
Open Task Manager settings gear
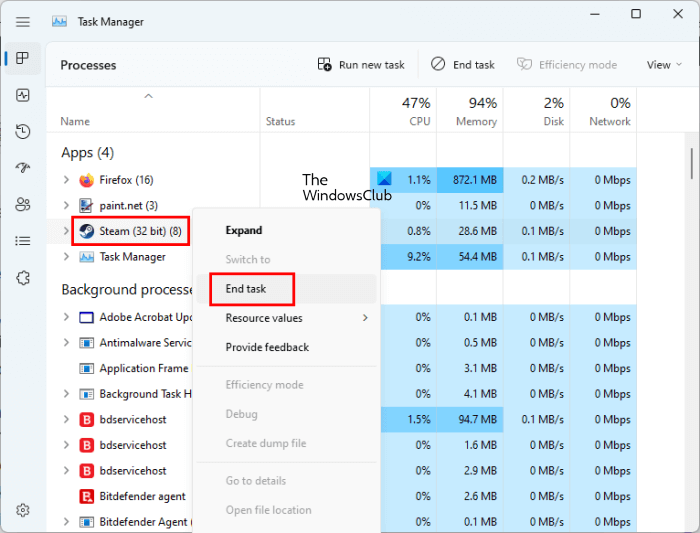click(23, 510)
